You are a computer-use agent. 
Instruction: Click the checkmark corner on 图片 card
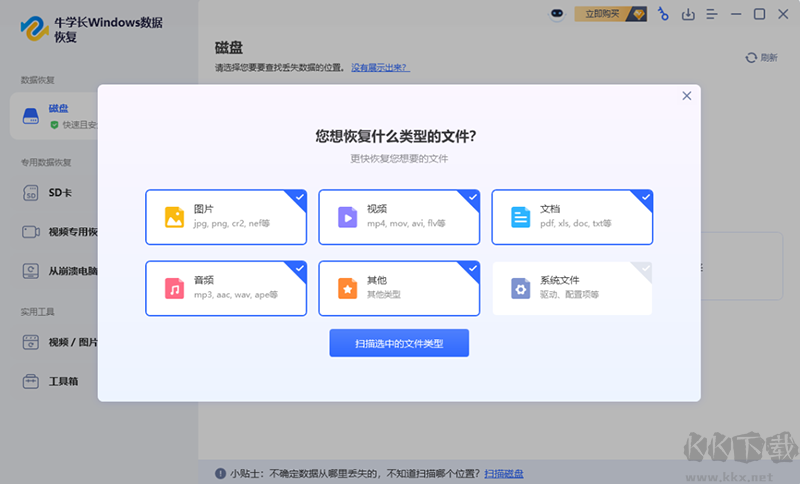[x=299, y=197]
